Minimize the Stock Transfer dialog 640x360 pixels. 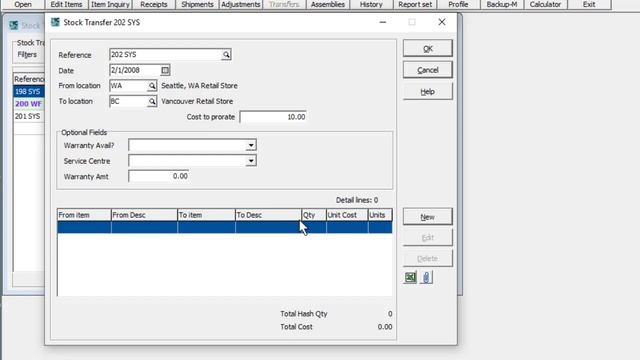382,22
